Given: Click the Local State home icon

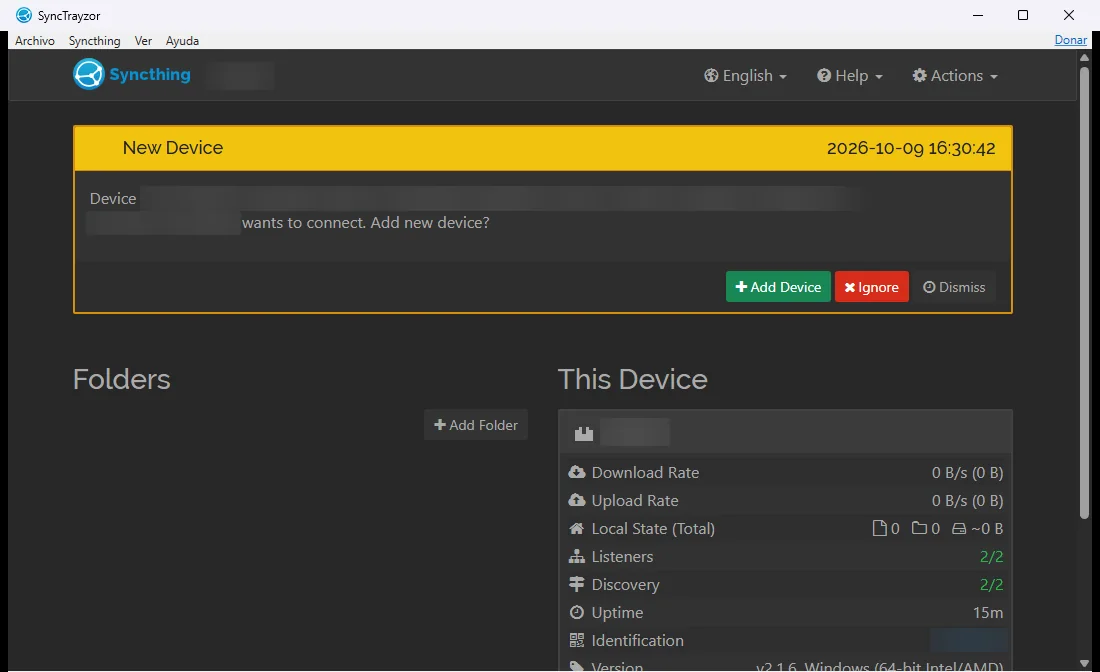Looking at the screenshot, I should click(x=577, y=528).
